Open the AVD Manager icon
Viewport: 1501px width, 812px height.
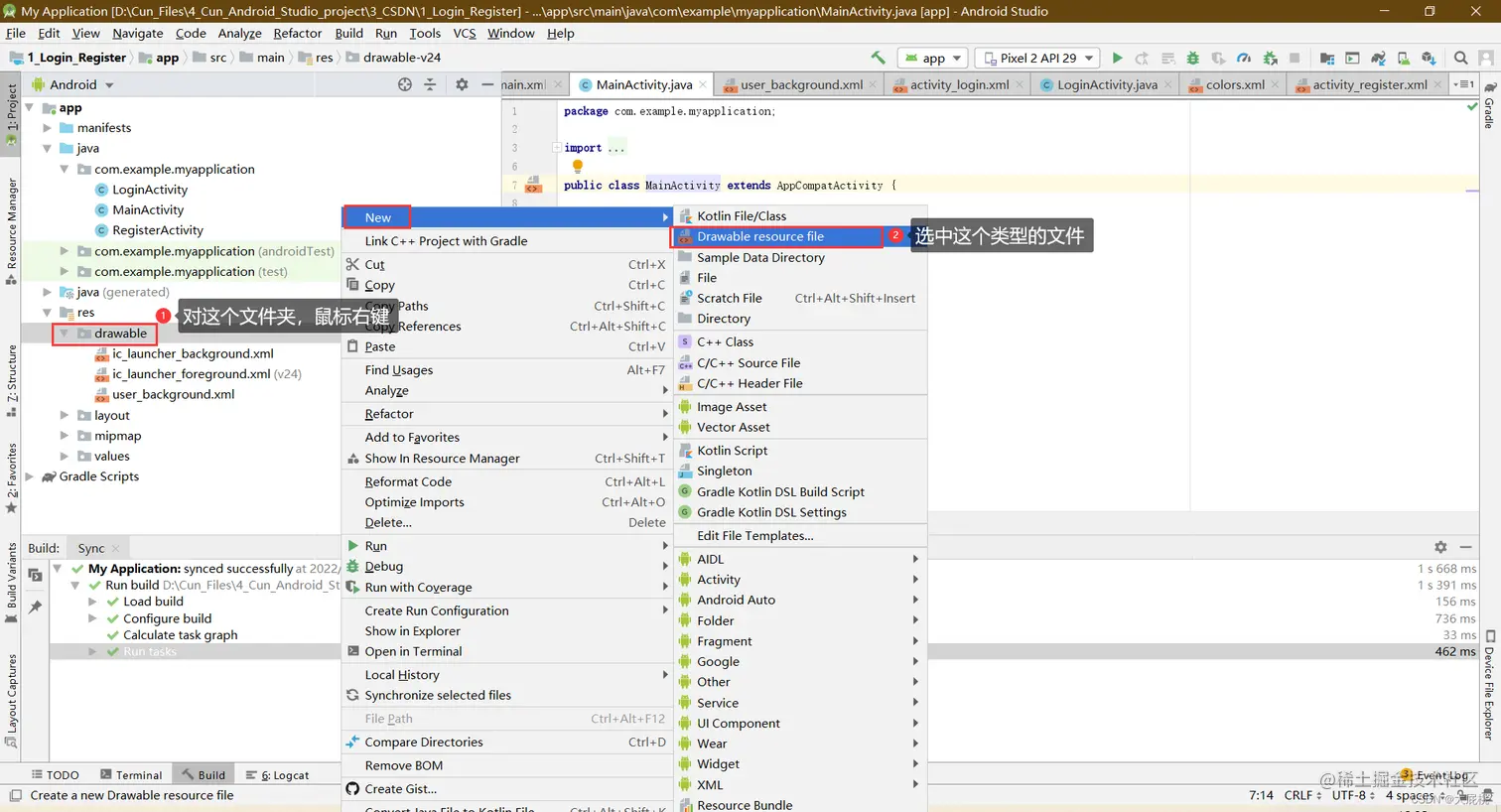[x=1403, y=58]
